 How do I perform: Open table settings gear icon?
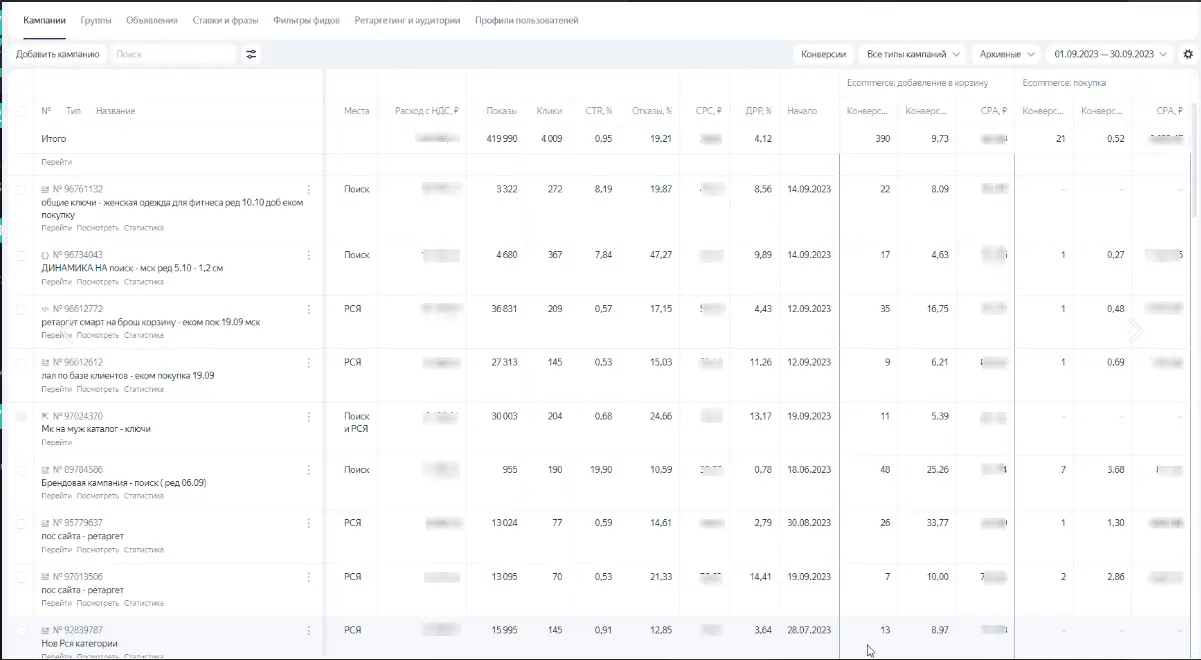point(1188,54)
